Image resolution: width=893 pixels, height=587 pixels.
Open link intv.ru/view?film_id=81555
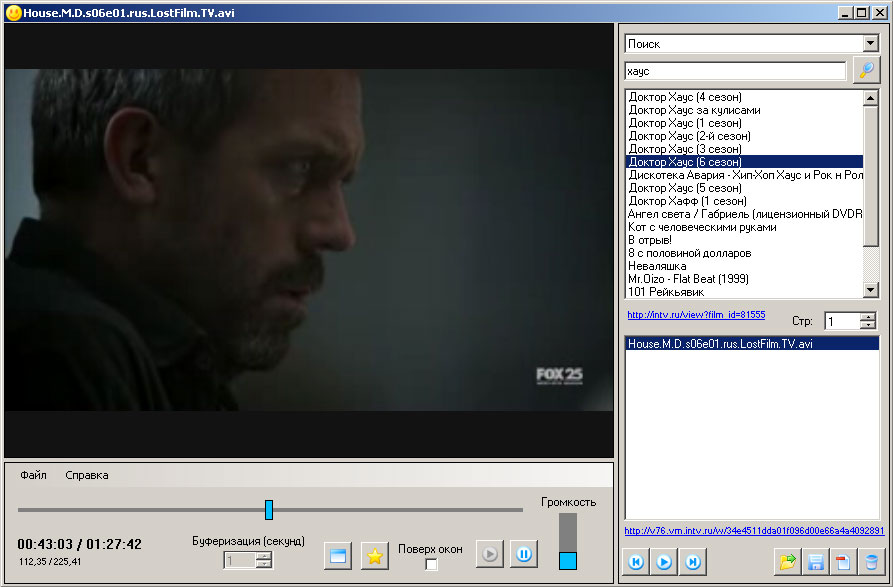click(696, 314)
